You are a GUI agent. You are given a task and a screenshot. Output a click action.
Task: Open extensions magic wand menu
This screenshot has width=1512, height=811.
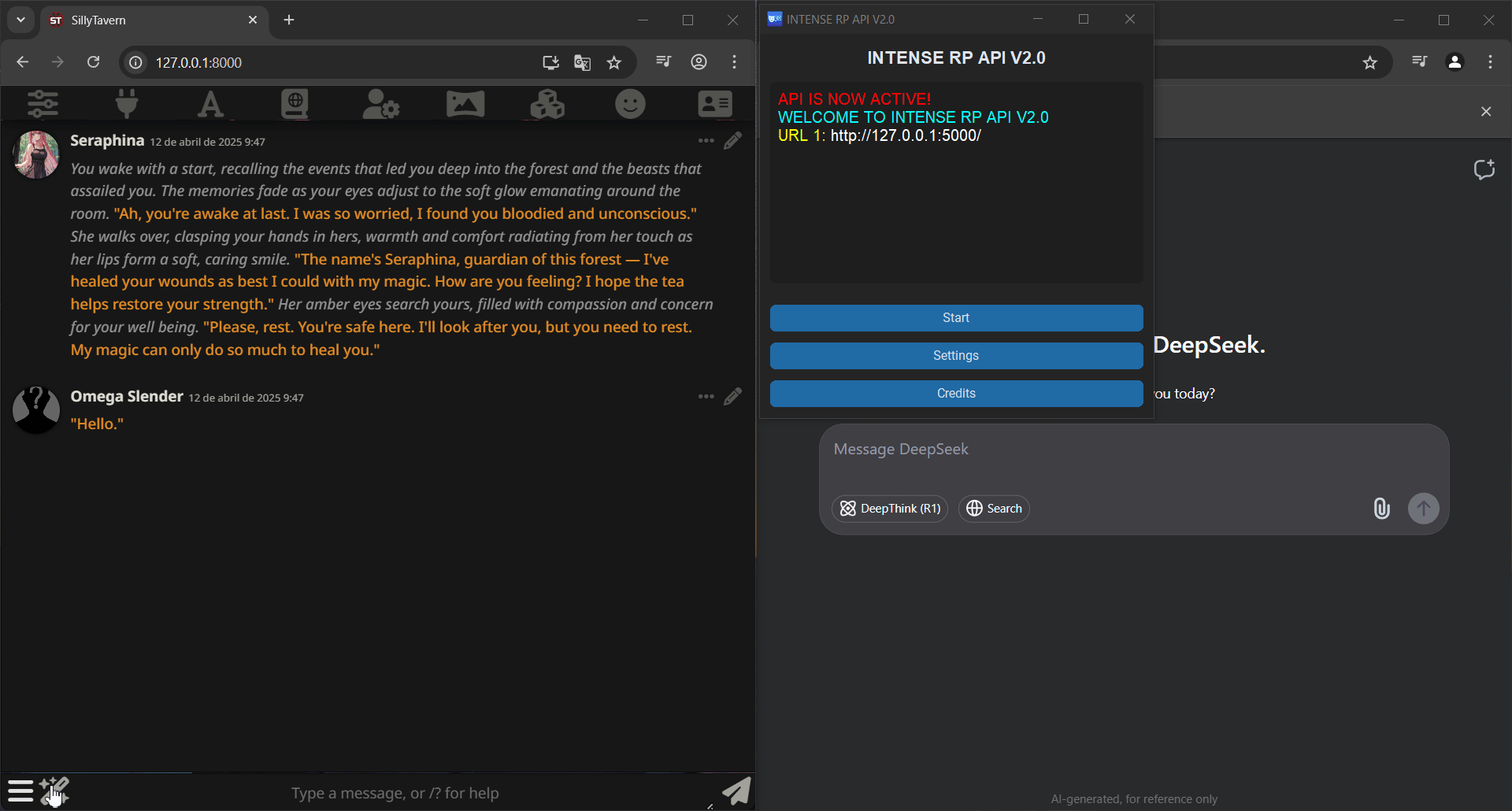[x=54, y=791]
